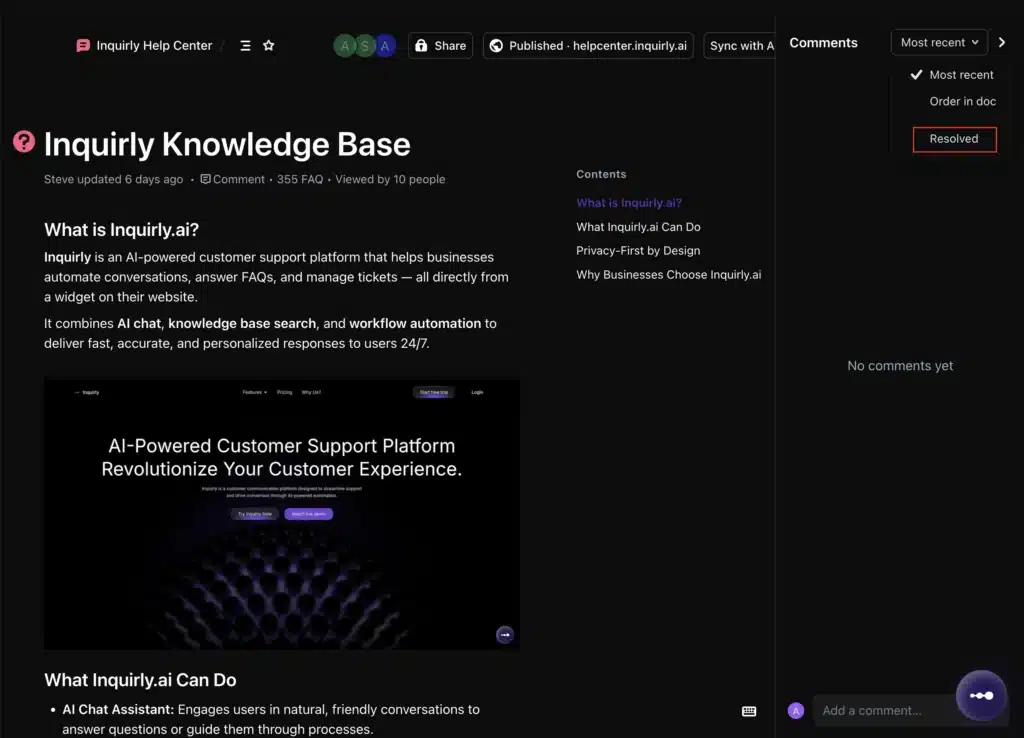Click 'Steve updated 6 days ago' text
Viewport: 1024px width, 738px height.
tap(113, 179)
